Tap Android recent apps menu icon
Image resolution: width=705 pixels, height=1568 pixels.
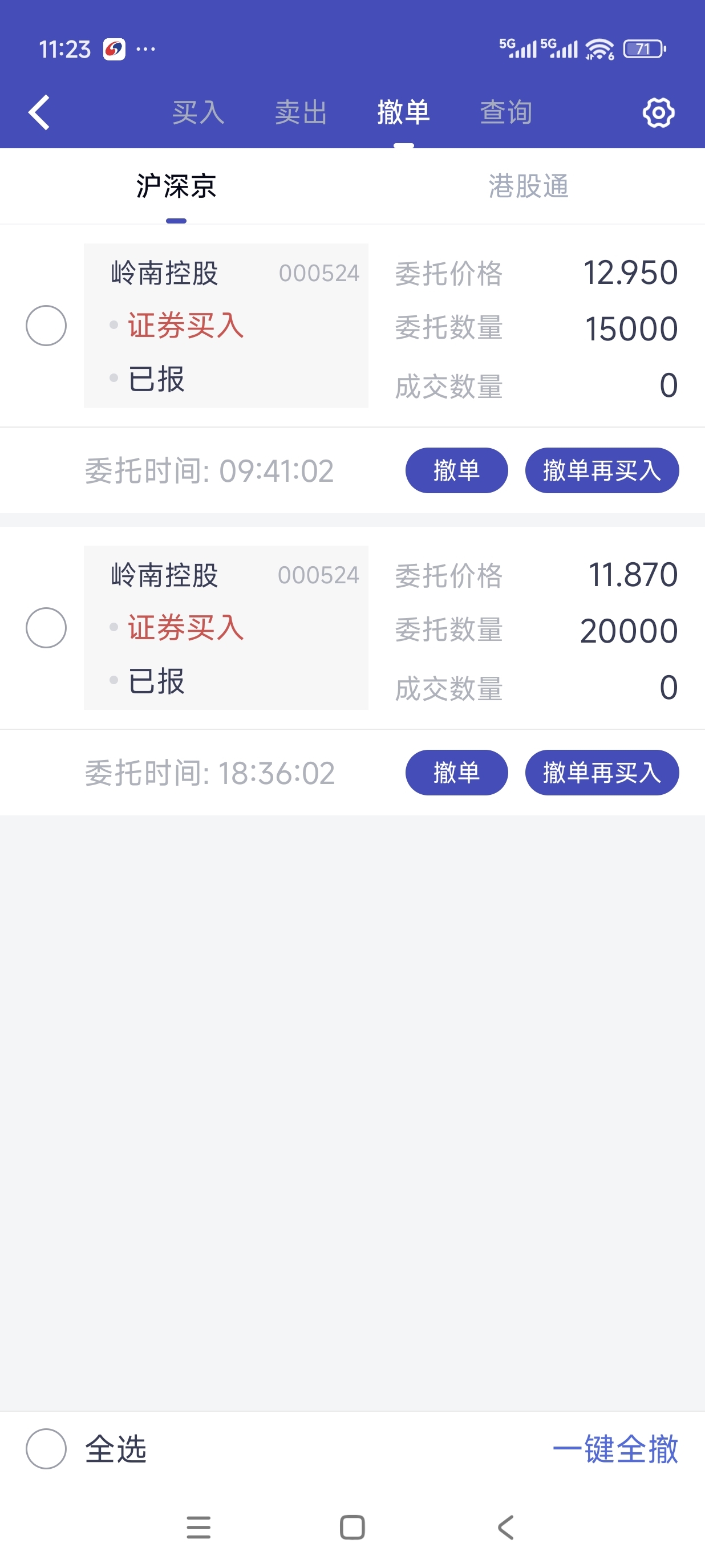(198, 1527)
